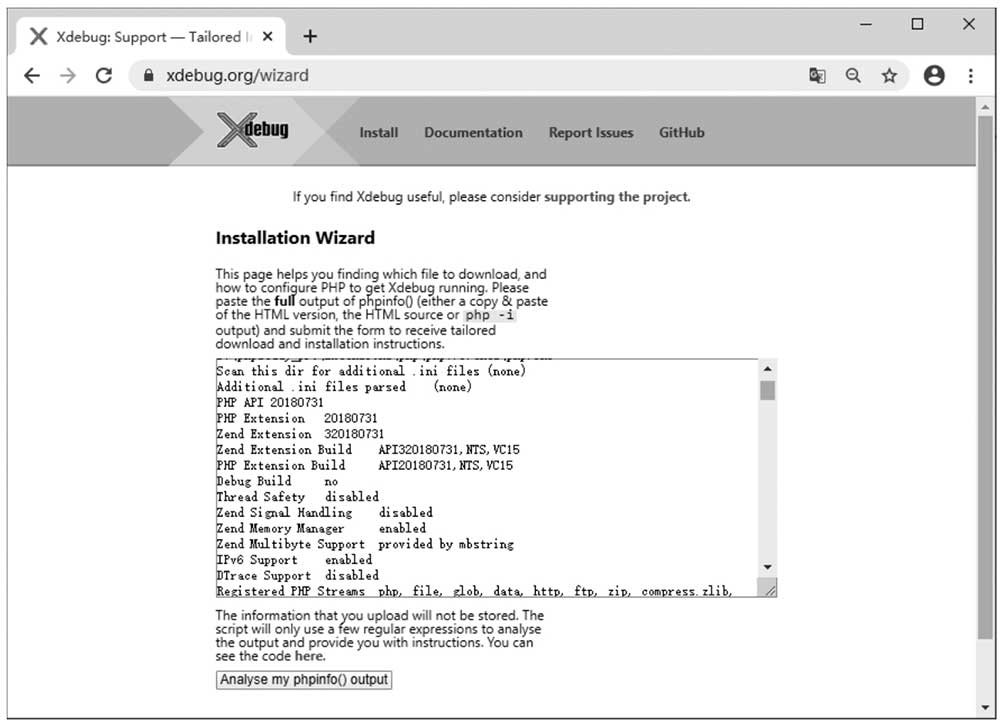Click the 'DTrace Support disabled' line
This screenshot has height=722, width=1000.
click(298, 575)
